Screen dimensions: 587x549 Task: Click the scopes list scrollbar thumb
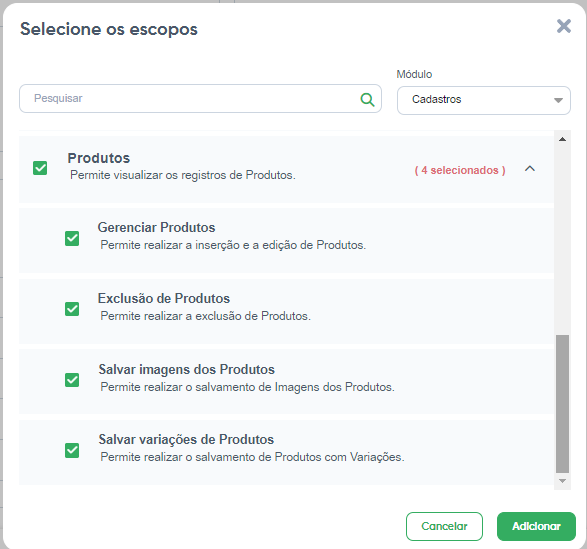pyautogui.click(x=562, y=404)
